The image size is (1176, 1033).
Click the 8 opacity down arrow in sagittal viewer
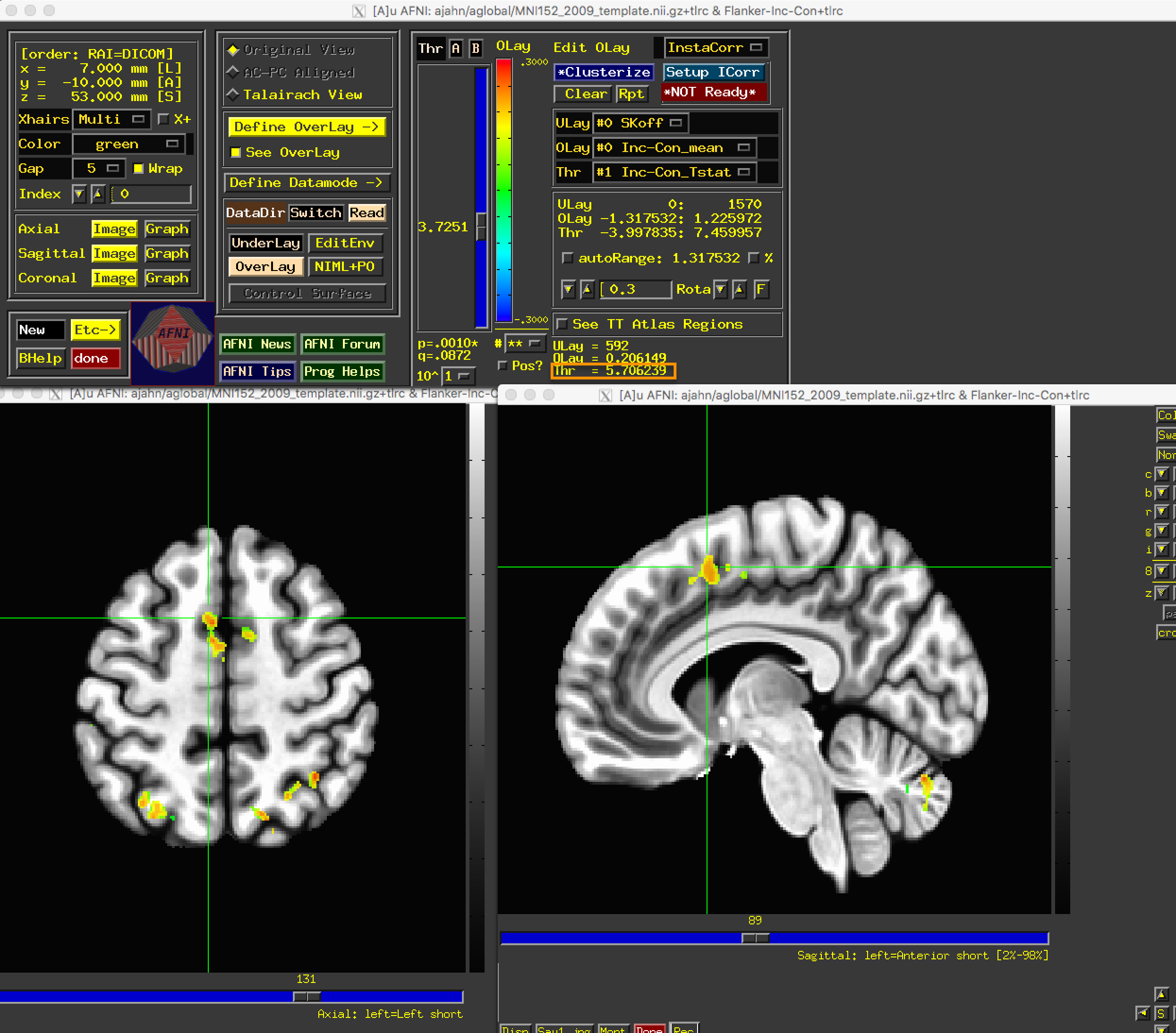[x=1162, y=571]
